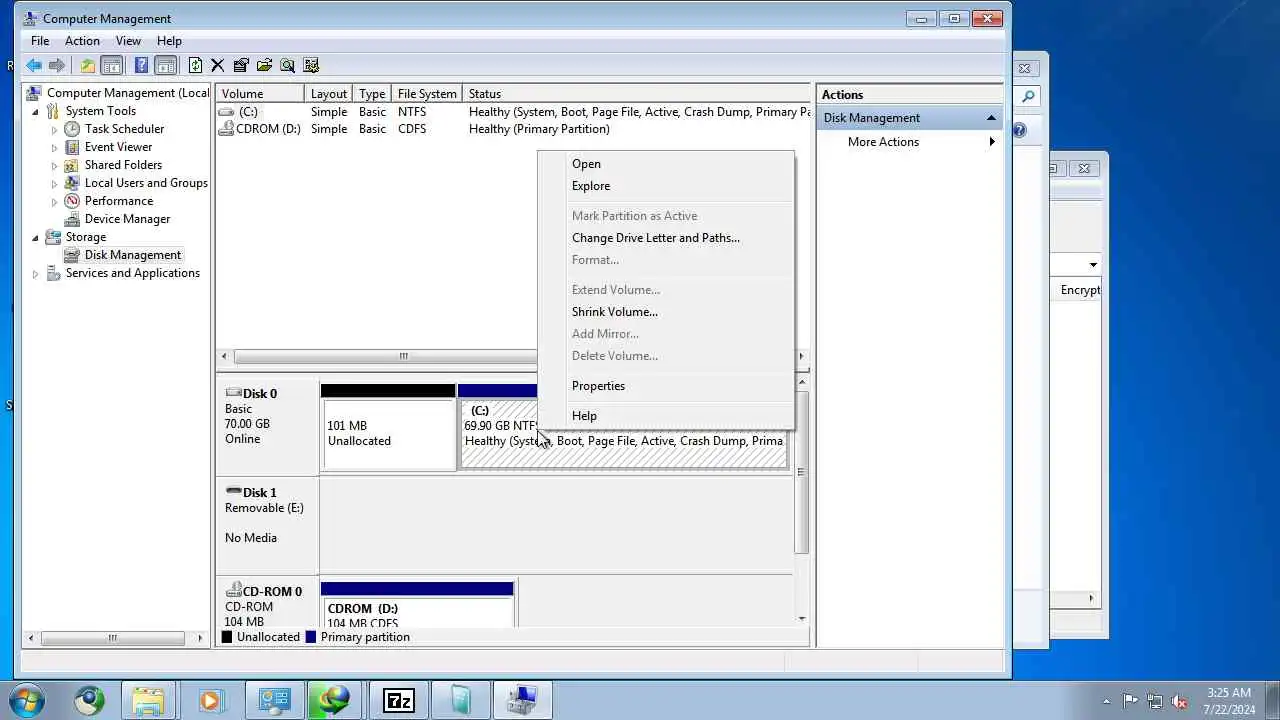The image size is (1280, 720).
Task: Collapse the Storage tree node
Action: tap(35, 237)
